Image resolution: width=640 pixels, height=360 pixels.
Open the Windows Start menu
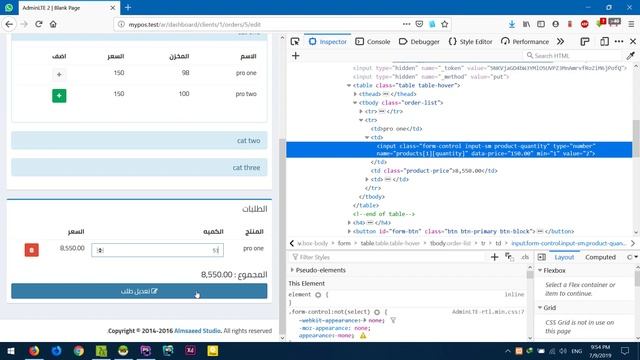pyautogui.click(x=11, y=351)
